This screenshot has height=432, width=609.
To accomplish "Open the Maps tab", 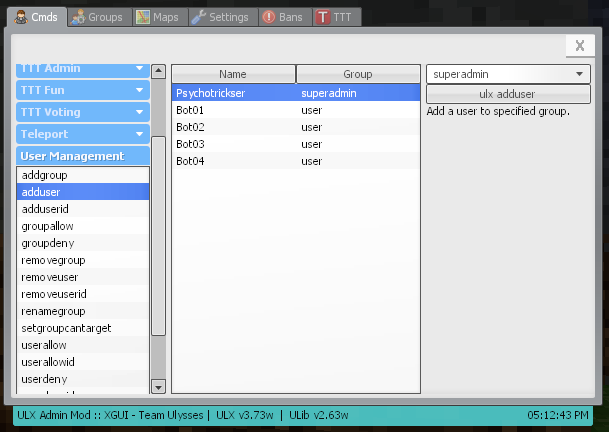I will click(x=161, y=17).
